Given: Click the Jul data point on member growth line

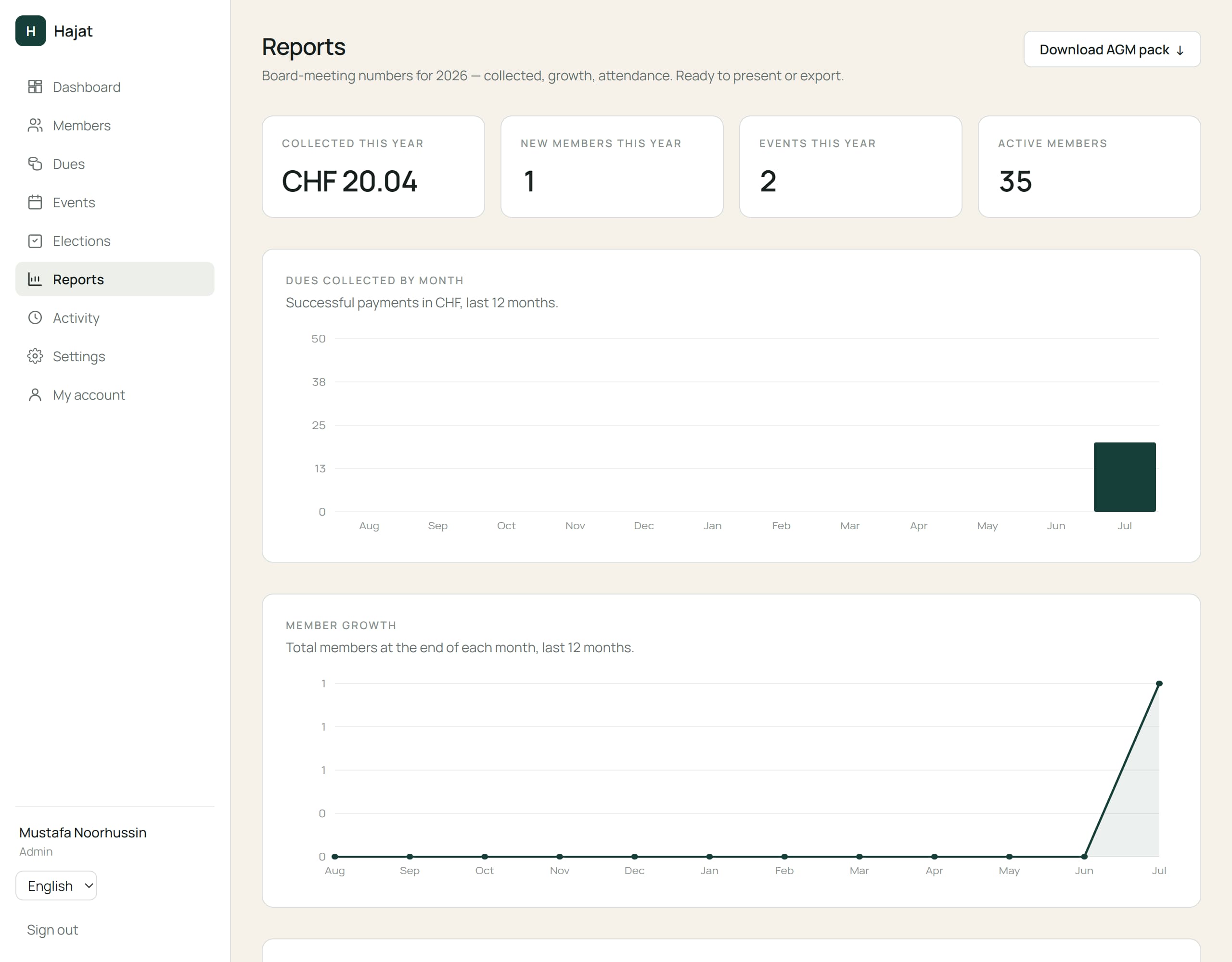Looking at the screenshot, I should point(1159,684).
